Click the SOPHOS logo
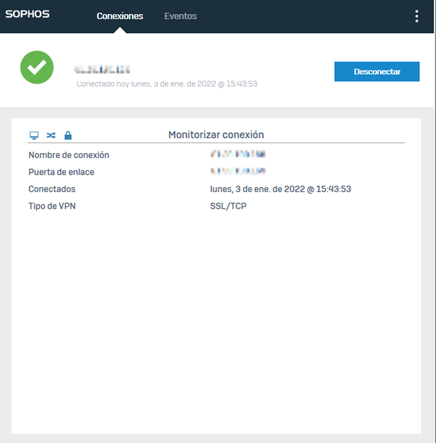This screenshot has width=436, height=443. click(x=27, y=14)
